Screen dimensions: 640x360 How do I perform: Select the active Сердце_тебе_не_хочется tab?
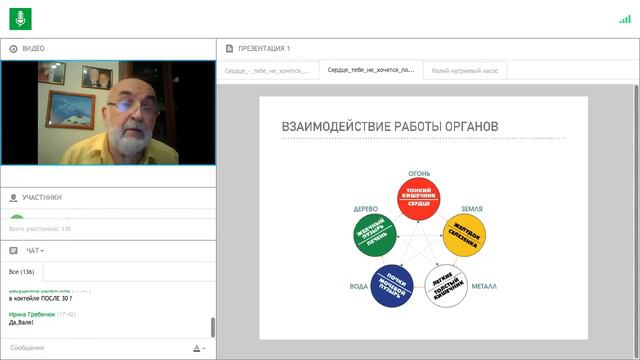371,70
